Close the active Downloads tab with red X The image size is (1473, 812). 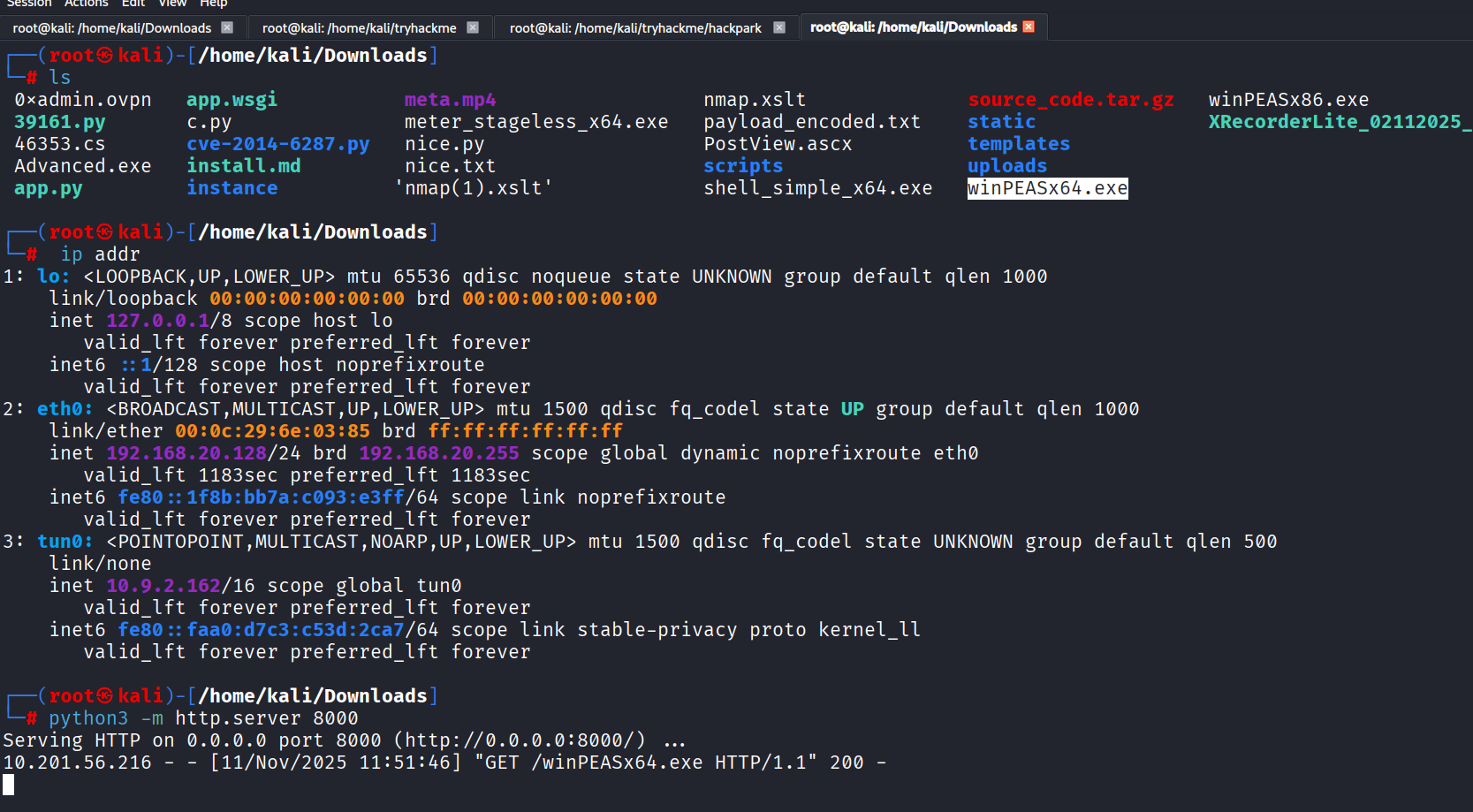click(x=1029, y=27)
